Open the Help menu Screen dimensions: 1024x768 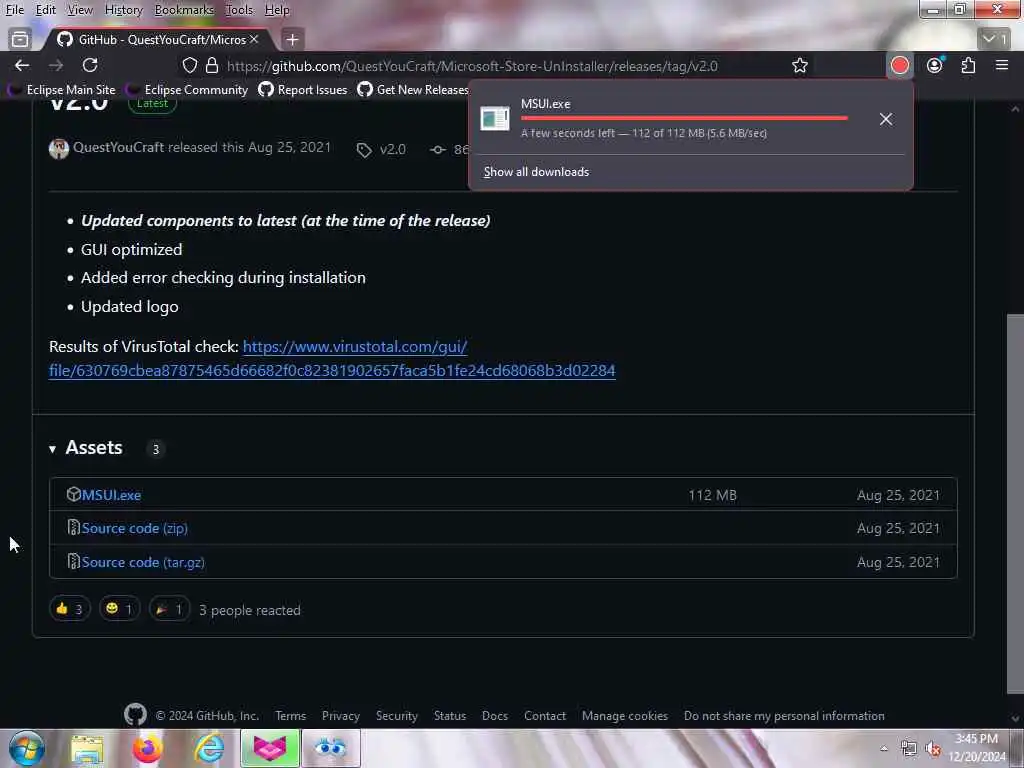pyautogui.click(x=277, y=10)
